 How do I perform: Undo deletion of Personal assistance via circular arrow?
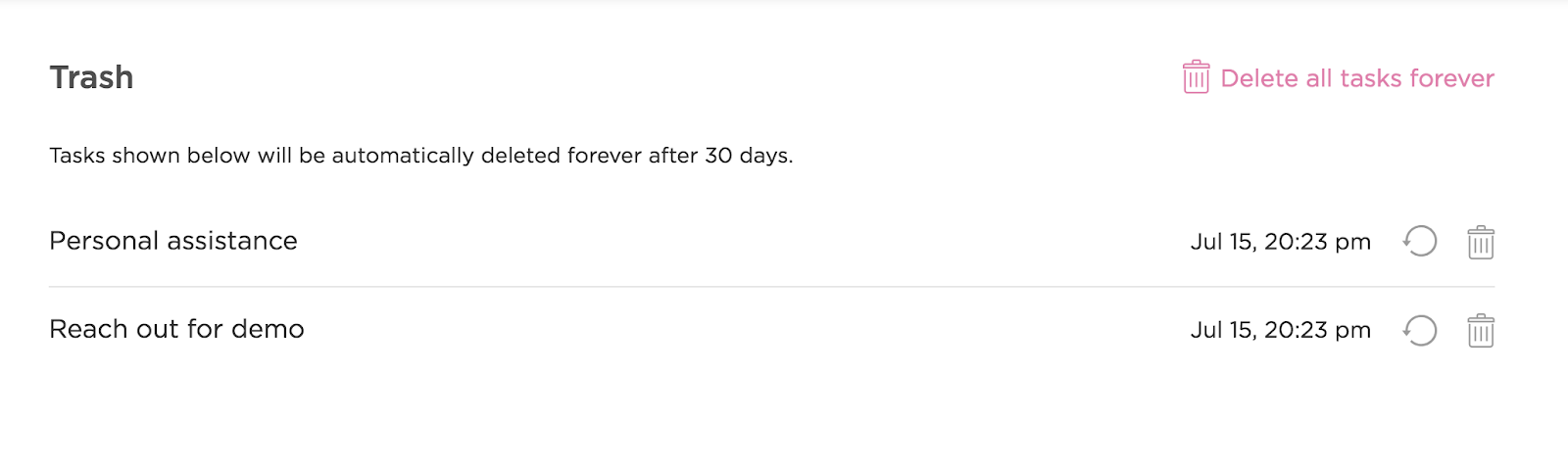pyautogui.click(x=1420, y=241)
